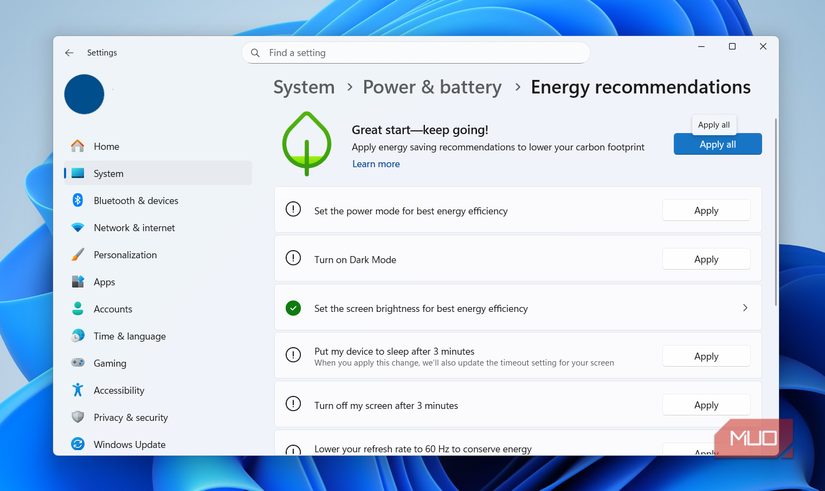Click the vertical scrollbar on the right

(776, 212)
